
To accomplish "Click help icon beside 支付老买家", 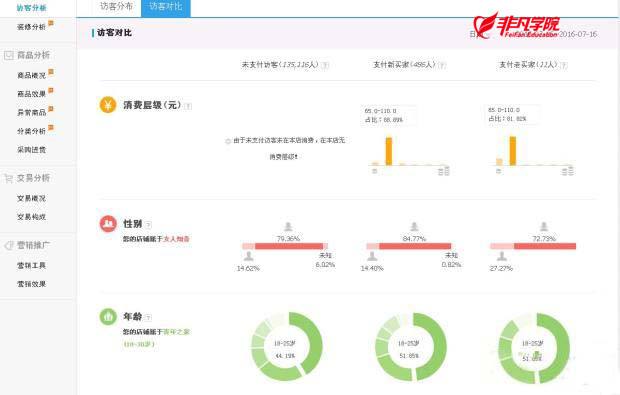I will point(564,65).
